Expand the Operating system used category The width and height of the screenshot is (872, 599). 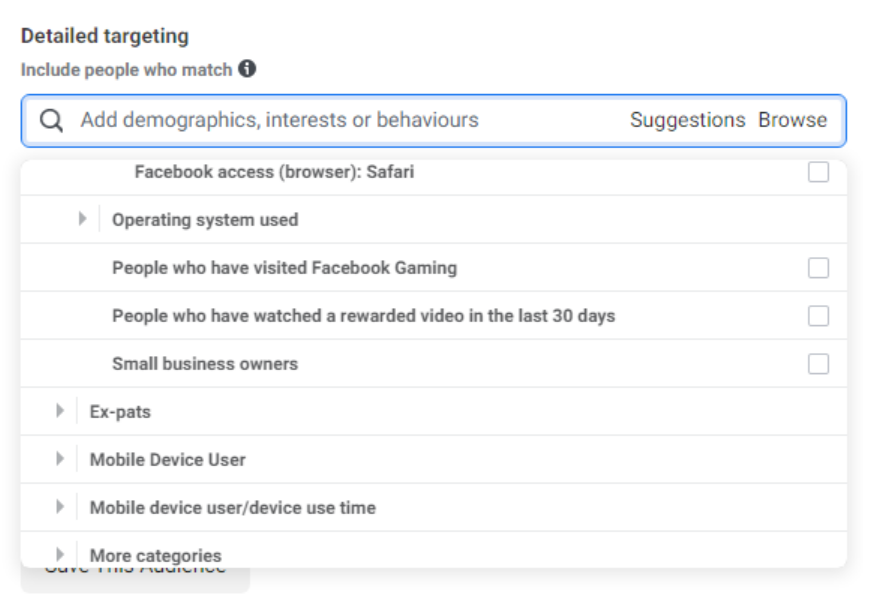pos(83,220)
